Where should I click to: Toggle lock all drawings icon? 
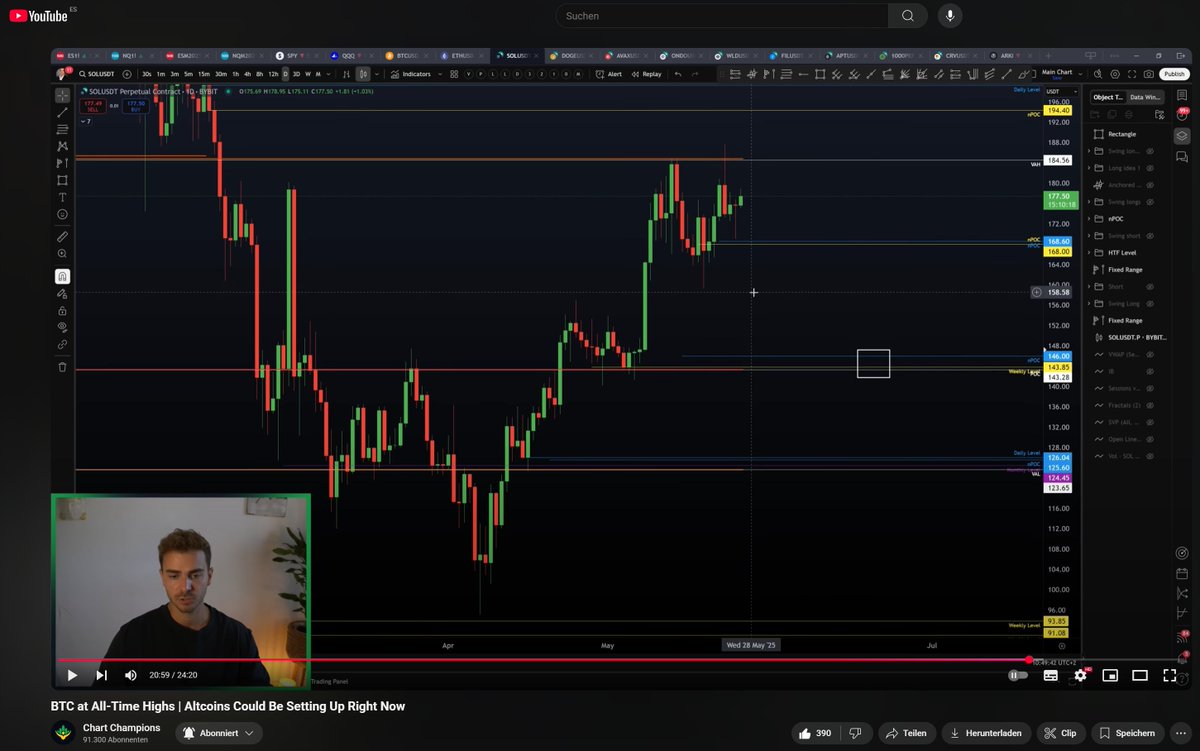click(x=62, y=310)
